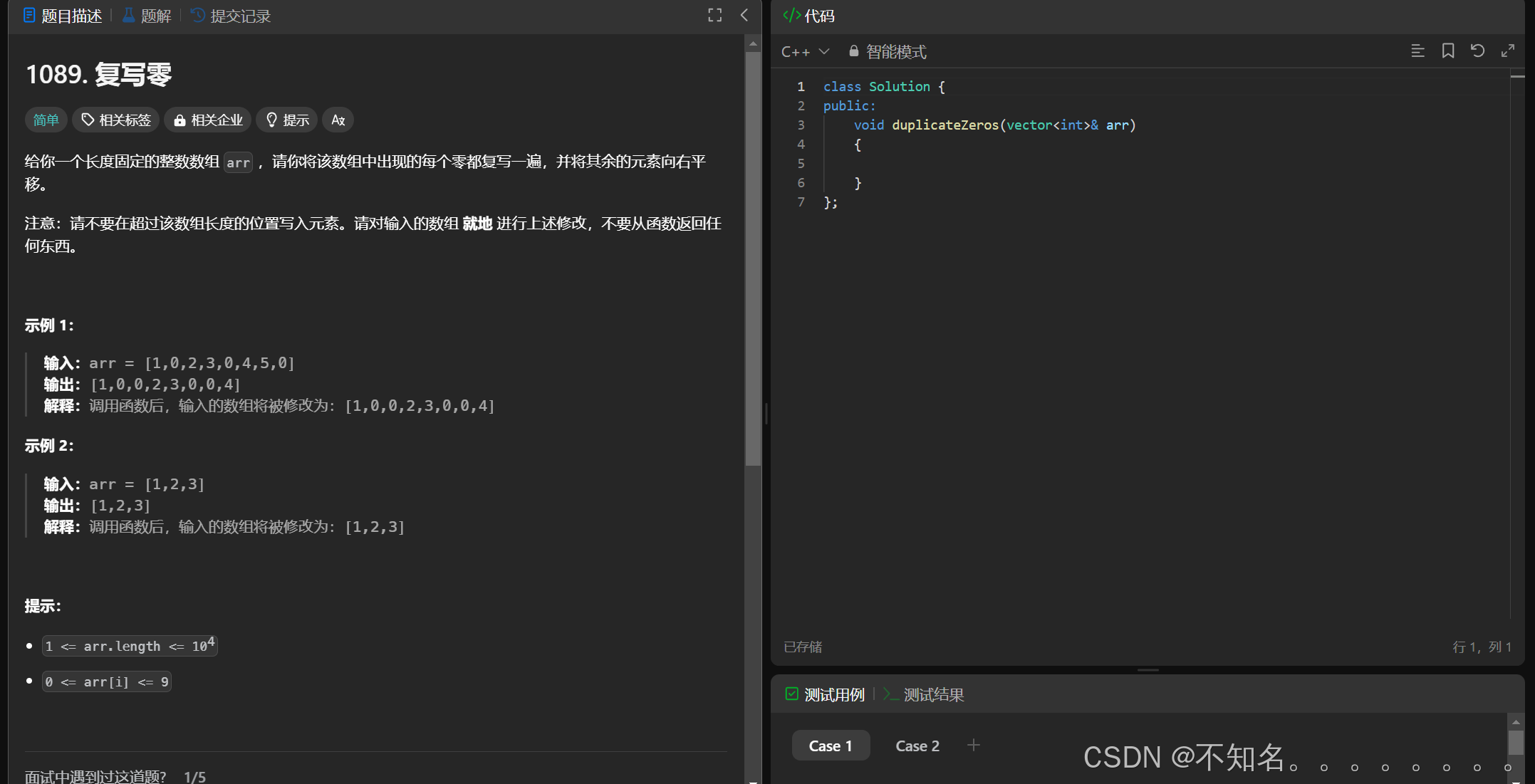
Task: Open the C++ language dropdown
Action: pyautogui.click(x=805, y=51)
